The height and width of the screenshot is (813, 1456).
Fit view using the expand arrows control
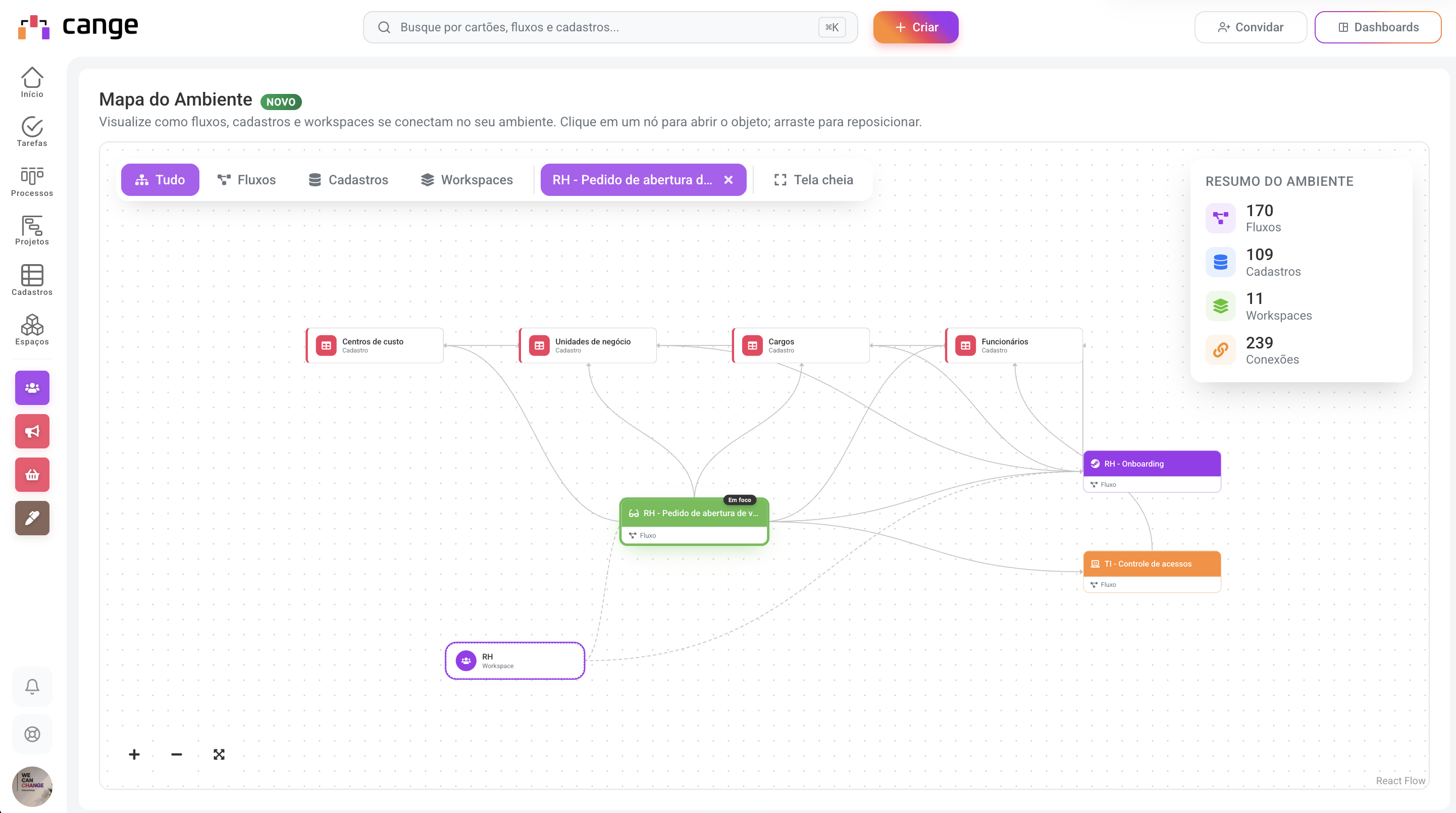(x=219, y=754)
